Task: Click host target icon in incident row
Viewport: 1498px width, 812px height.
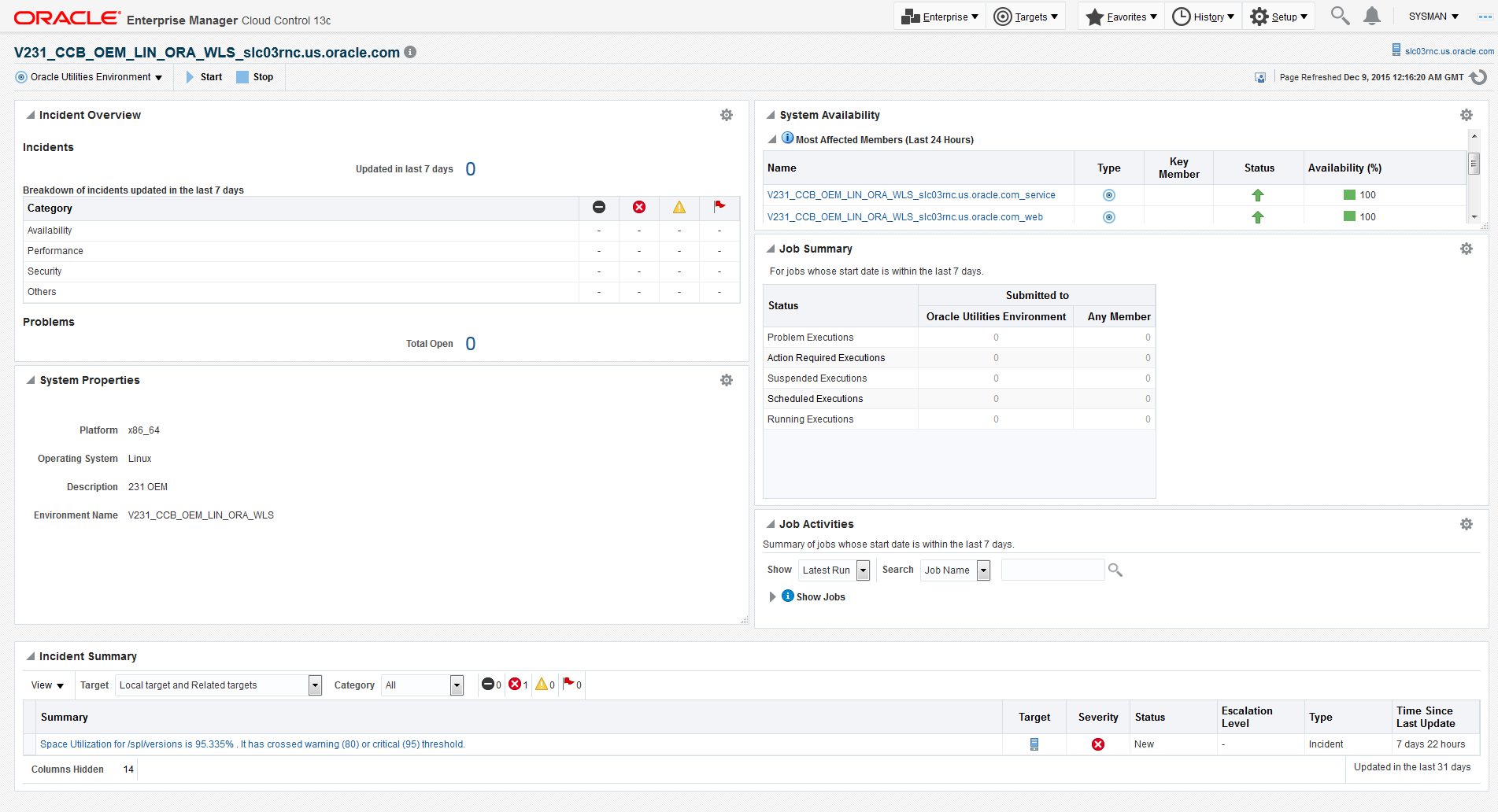Action: 1034,744
